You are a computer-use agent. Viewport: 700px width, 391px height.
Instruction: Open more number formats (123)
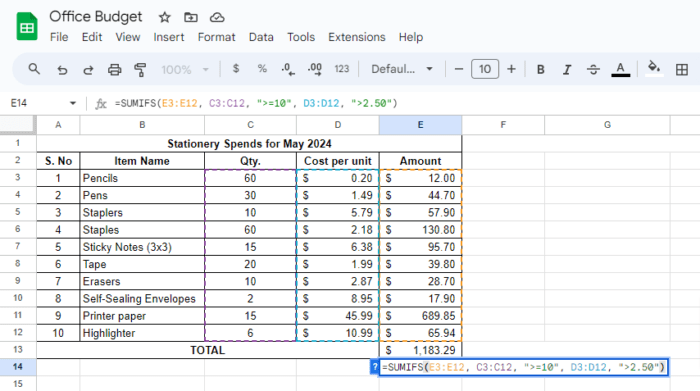pos(342,69)
